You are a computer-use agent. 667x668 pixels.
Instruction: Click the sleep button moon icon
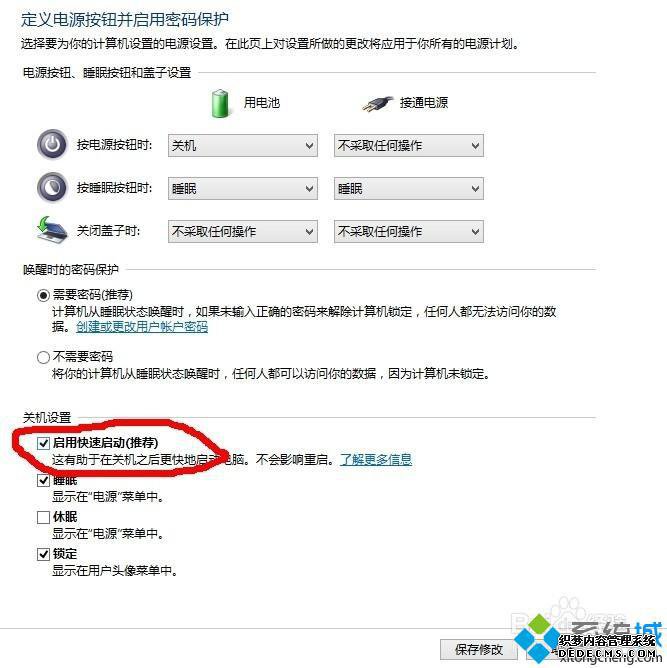[52, 187]
